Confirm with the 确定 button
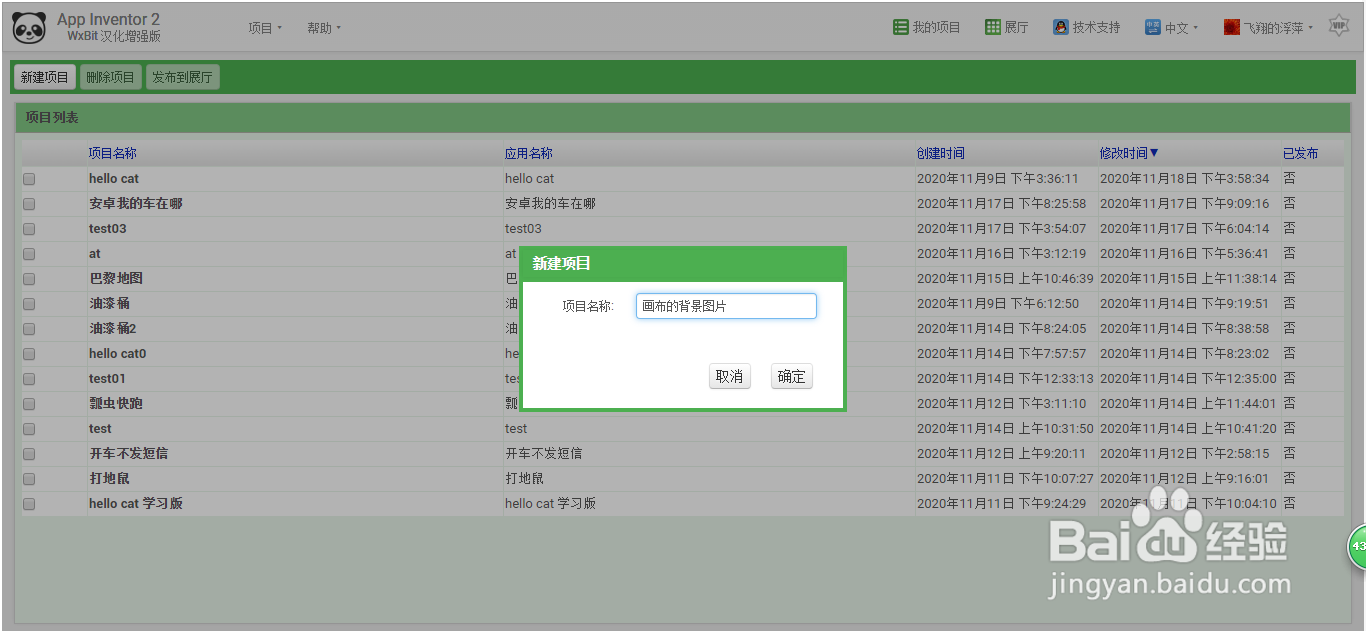The width and height of the screenshot is (1366, 631). point(790,377)
